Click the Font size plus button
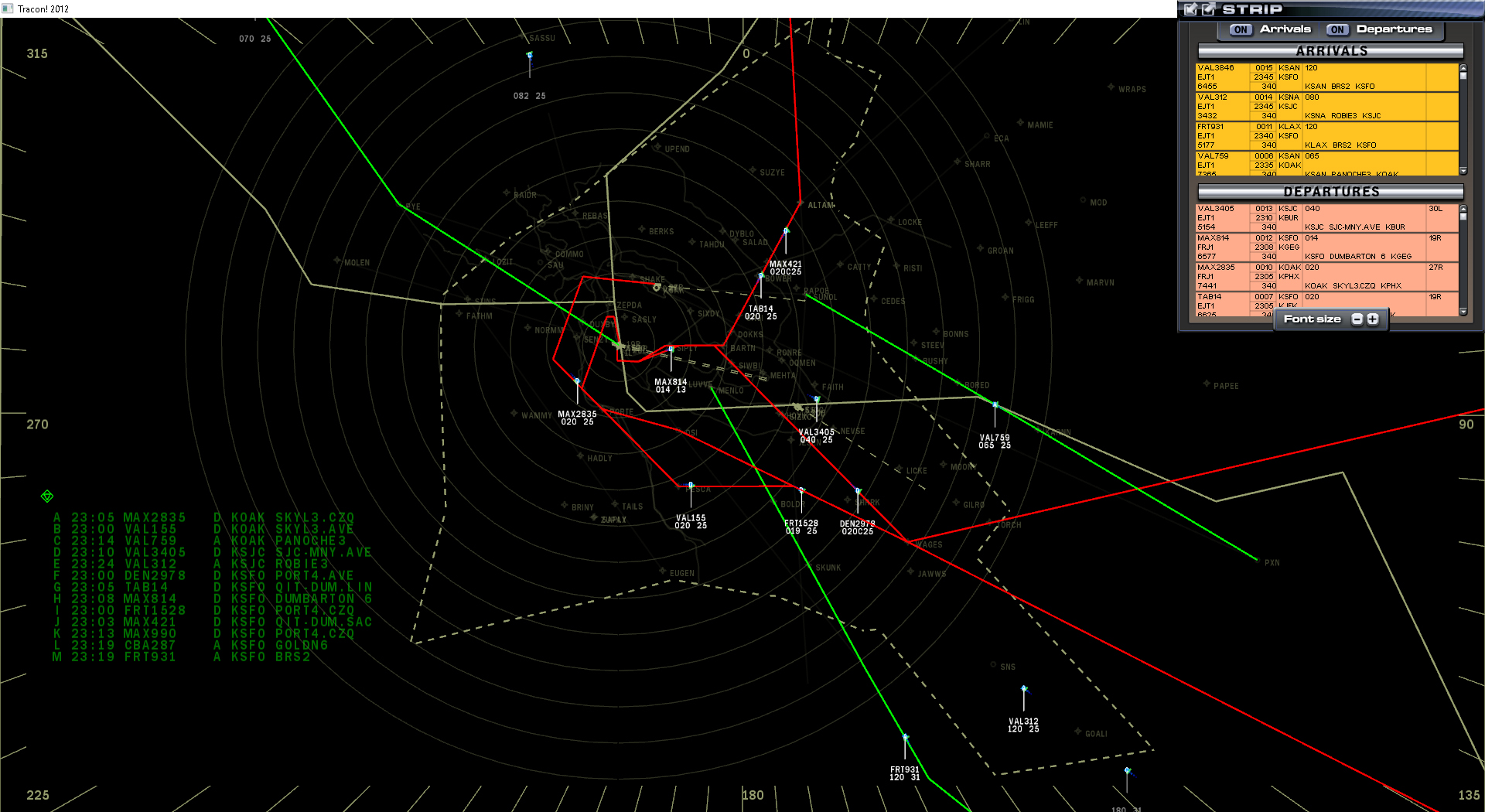1485x812 pixels. (1372, 319)
